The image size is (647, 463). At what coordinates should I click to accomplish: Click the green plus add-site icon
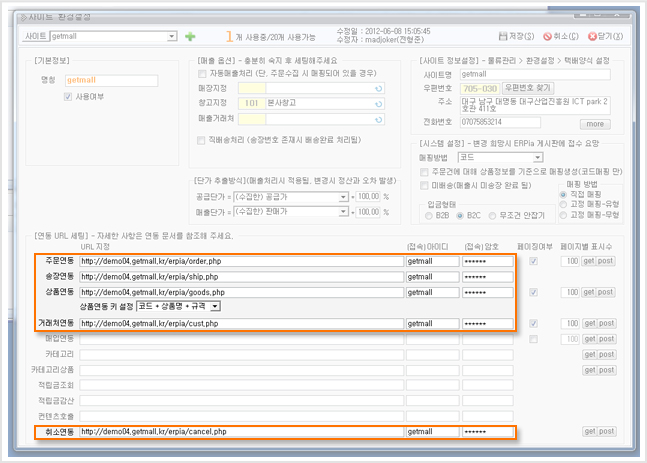pos(190,37)
